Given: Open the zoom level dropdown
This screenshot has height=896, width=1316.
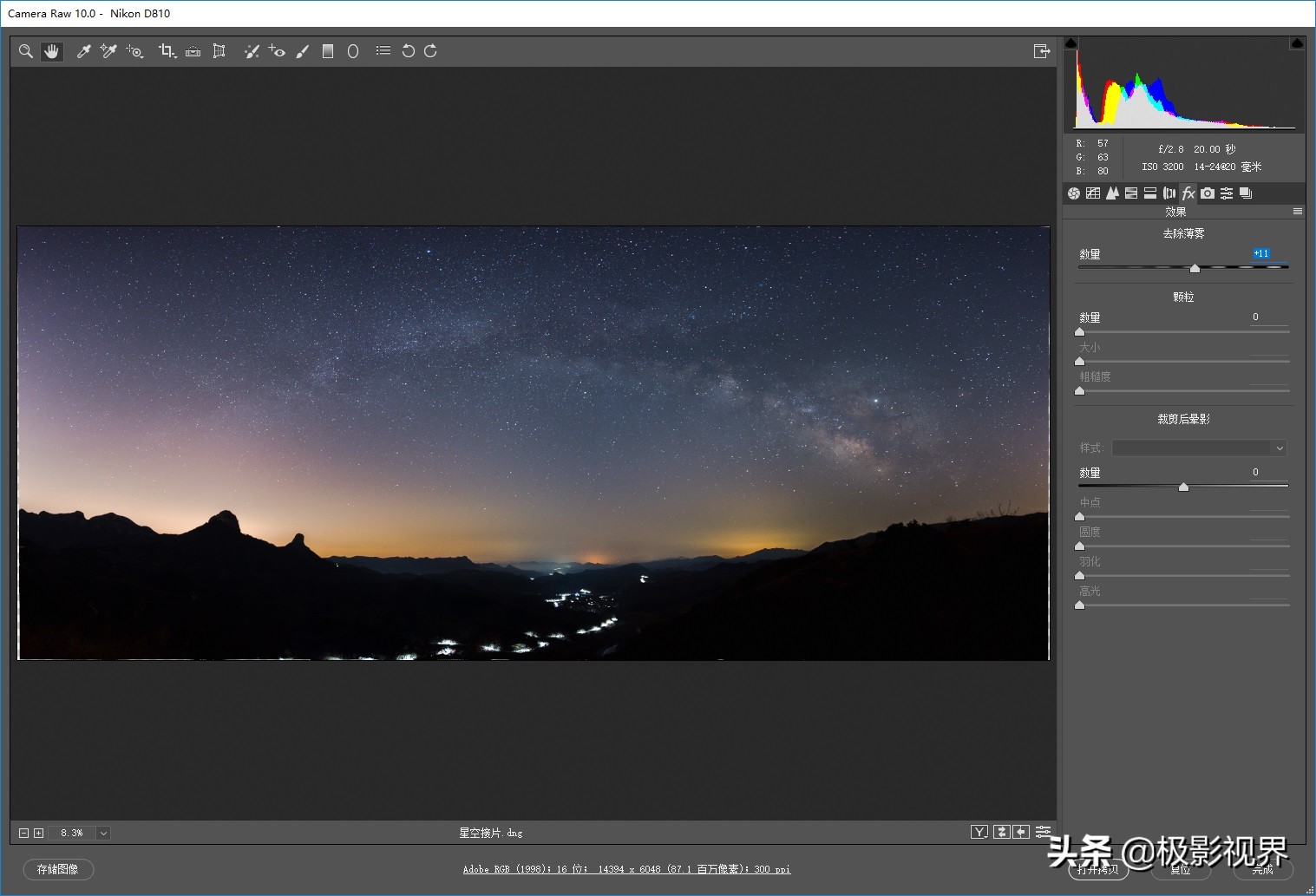Looking at the screenshot, I should point(103,833).
